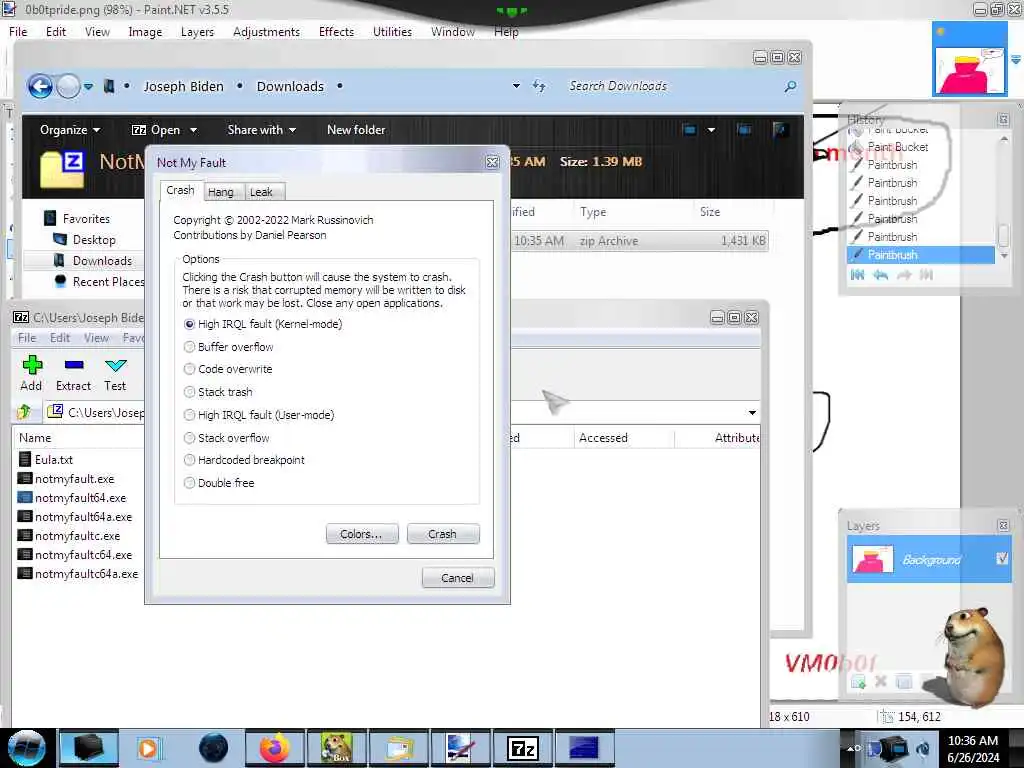The width and height of the screenshot is (1024, 768).
Task: Open the View menu in 7-Zip window
Action: click(x=96, y=338)
